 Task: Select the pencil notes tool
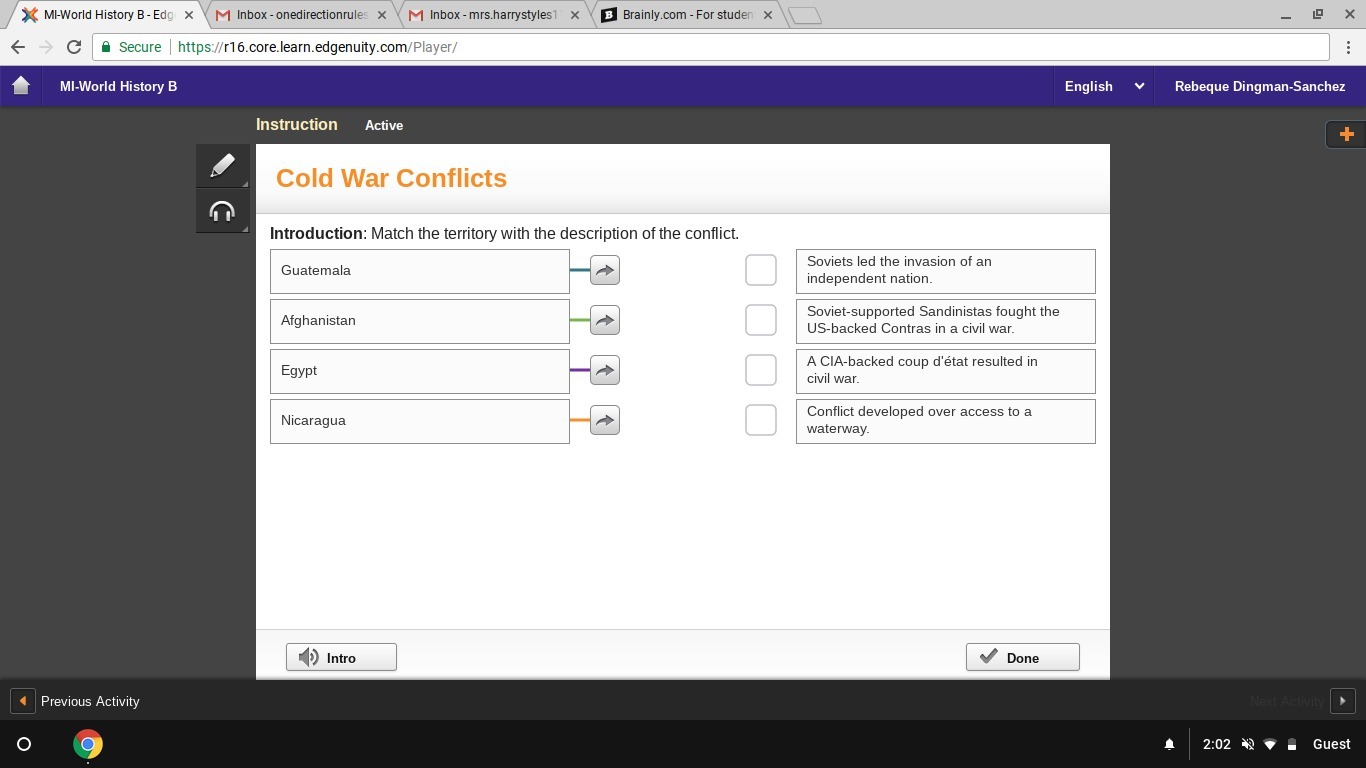click(222, 165)
